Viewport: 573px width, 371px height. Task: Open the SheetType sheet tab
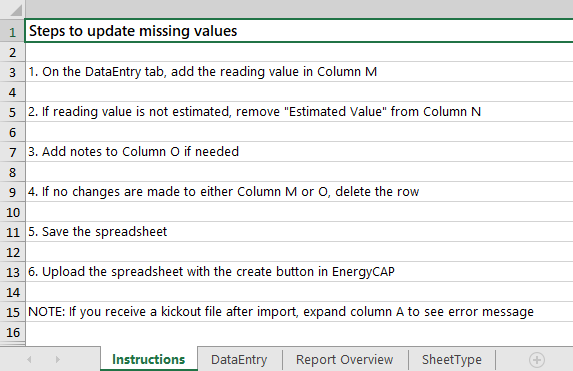452,360
